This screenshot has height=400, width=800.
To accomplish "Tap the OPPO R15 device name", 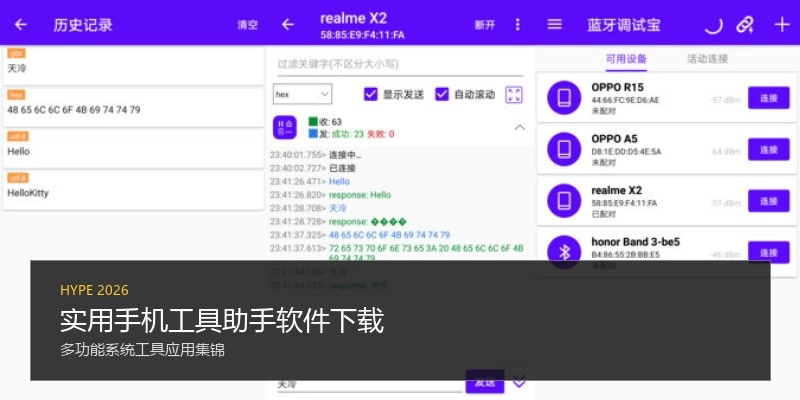I will (617, 87).
